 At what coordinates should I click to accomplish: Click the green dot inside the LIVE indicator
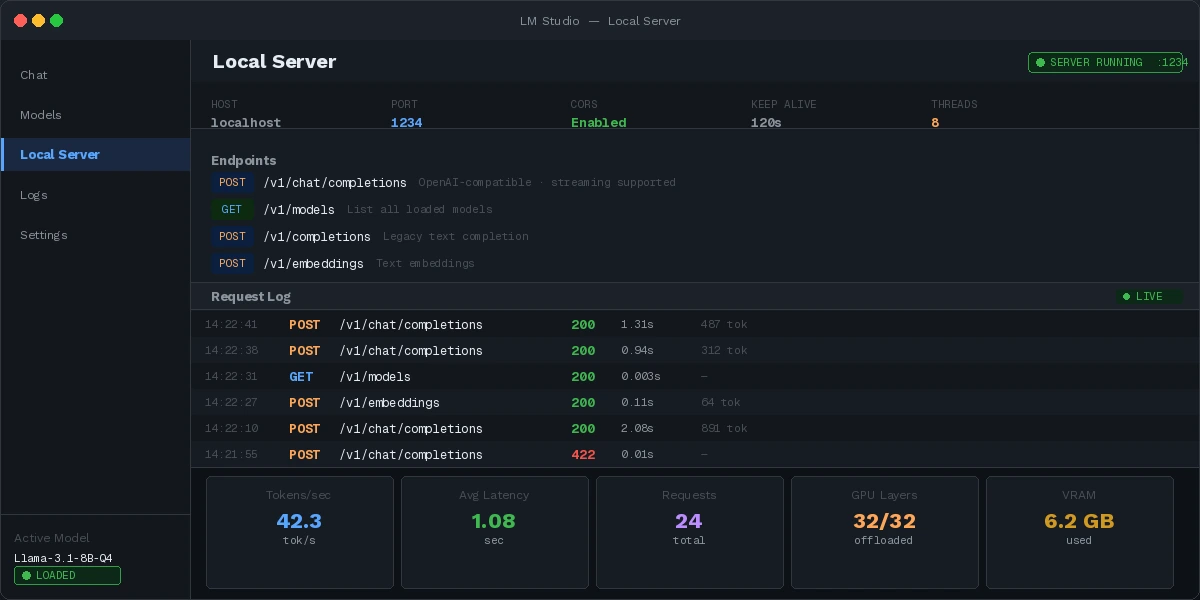(1127, 296)
